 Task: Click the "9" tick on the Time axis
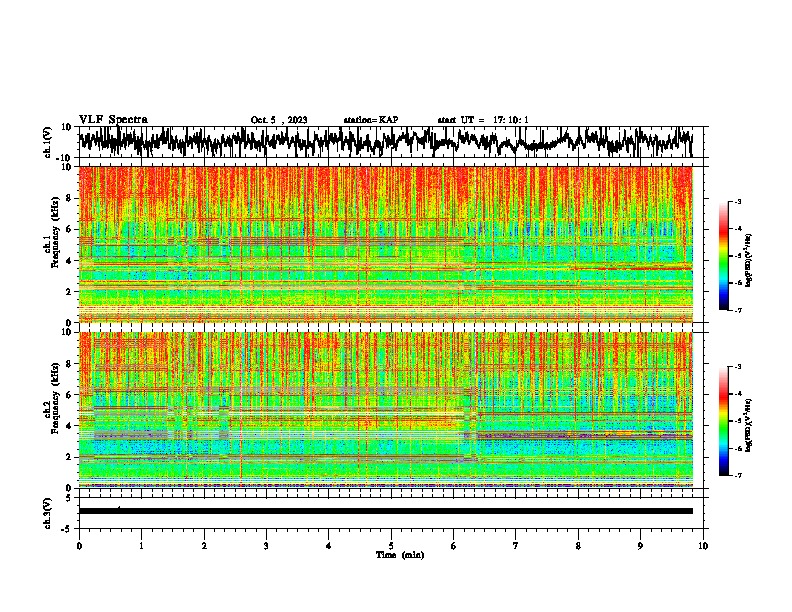(640, 546)
